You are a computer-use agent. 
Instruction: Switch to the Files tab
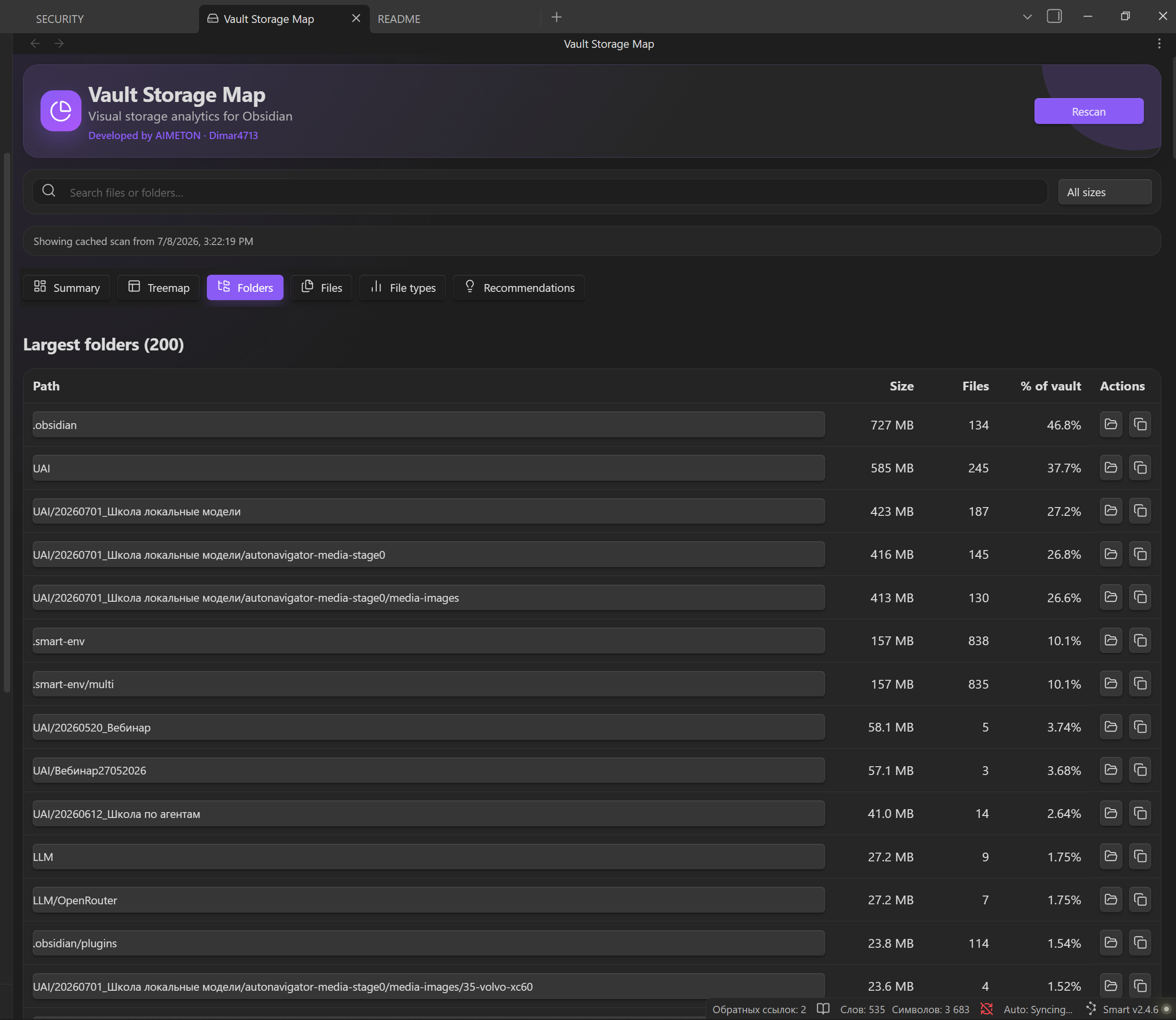point(322,287)
